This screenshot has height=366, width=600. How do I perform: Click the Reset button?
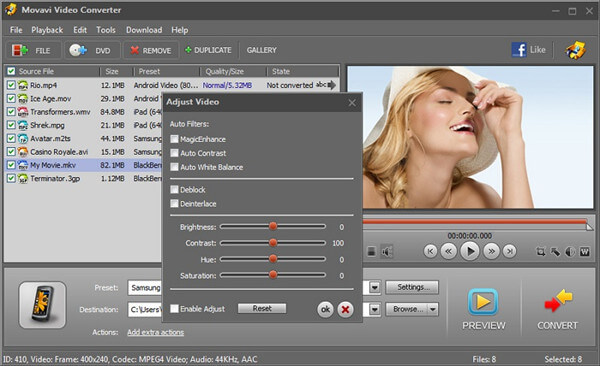coord(262,309)
